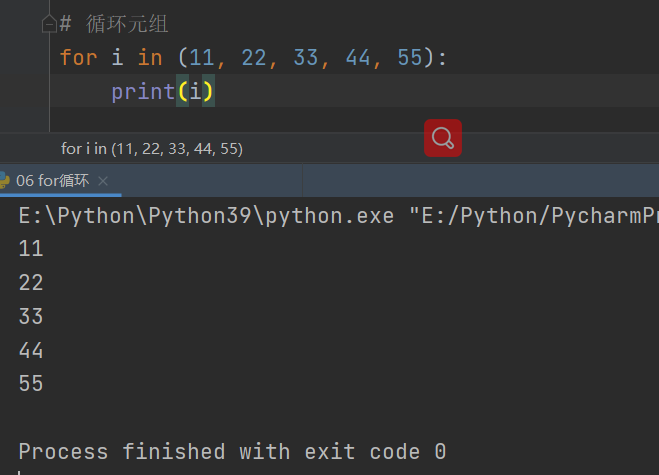Click the number 33 inside the code tuple

(x=306, y=58)
